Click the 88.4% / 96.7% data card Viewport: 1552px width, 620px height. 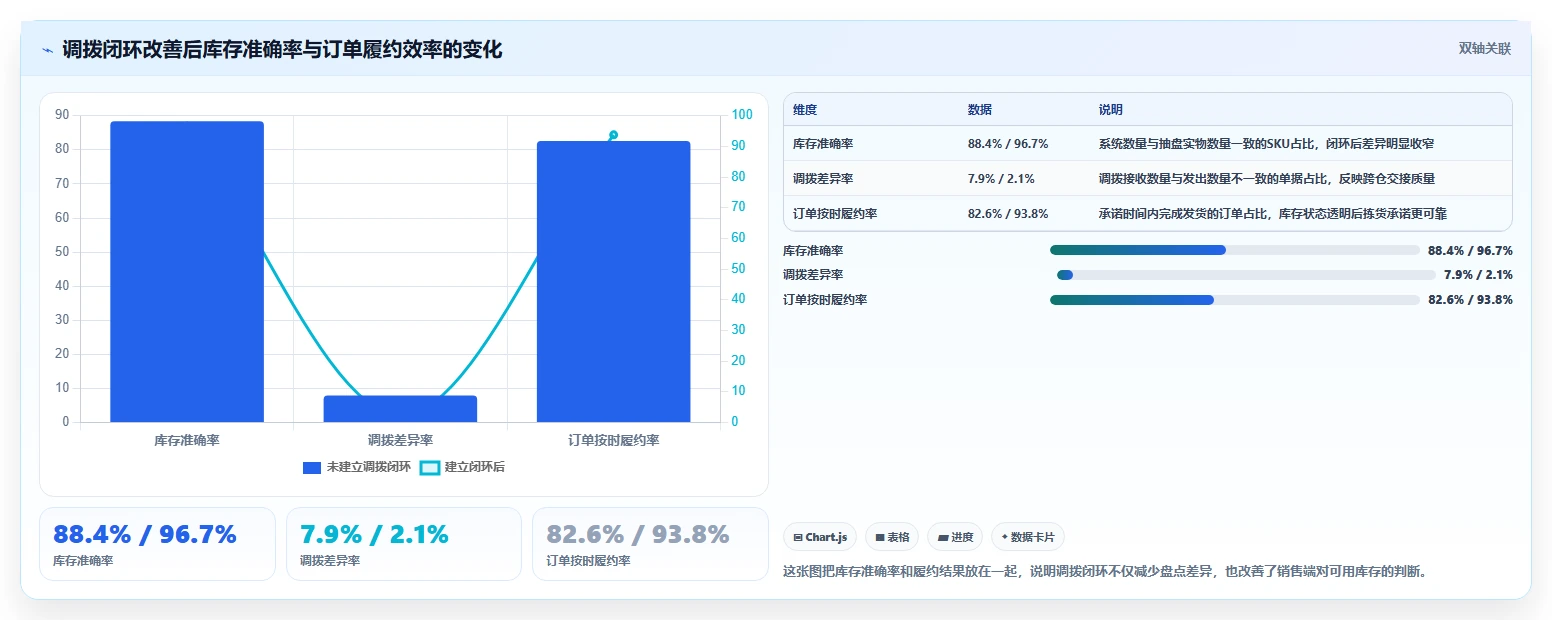157,544
